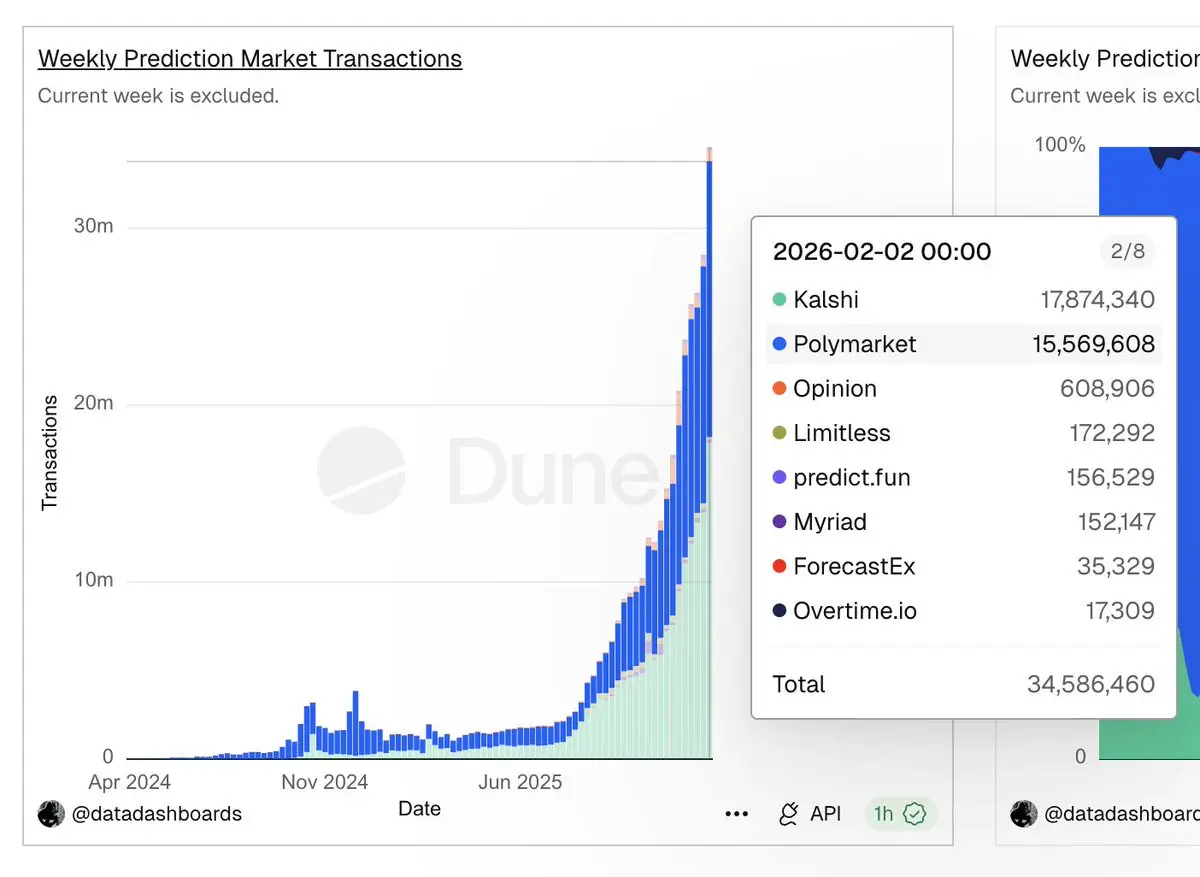The height and width of the screenshot is (877, 1200).
Task: Click the Opinion value 608,906
Action: pyautogui.click(x=1108, y=388)
